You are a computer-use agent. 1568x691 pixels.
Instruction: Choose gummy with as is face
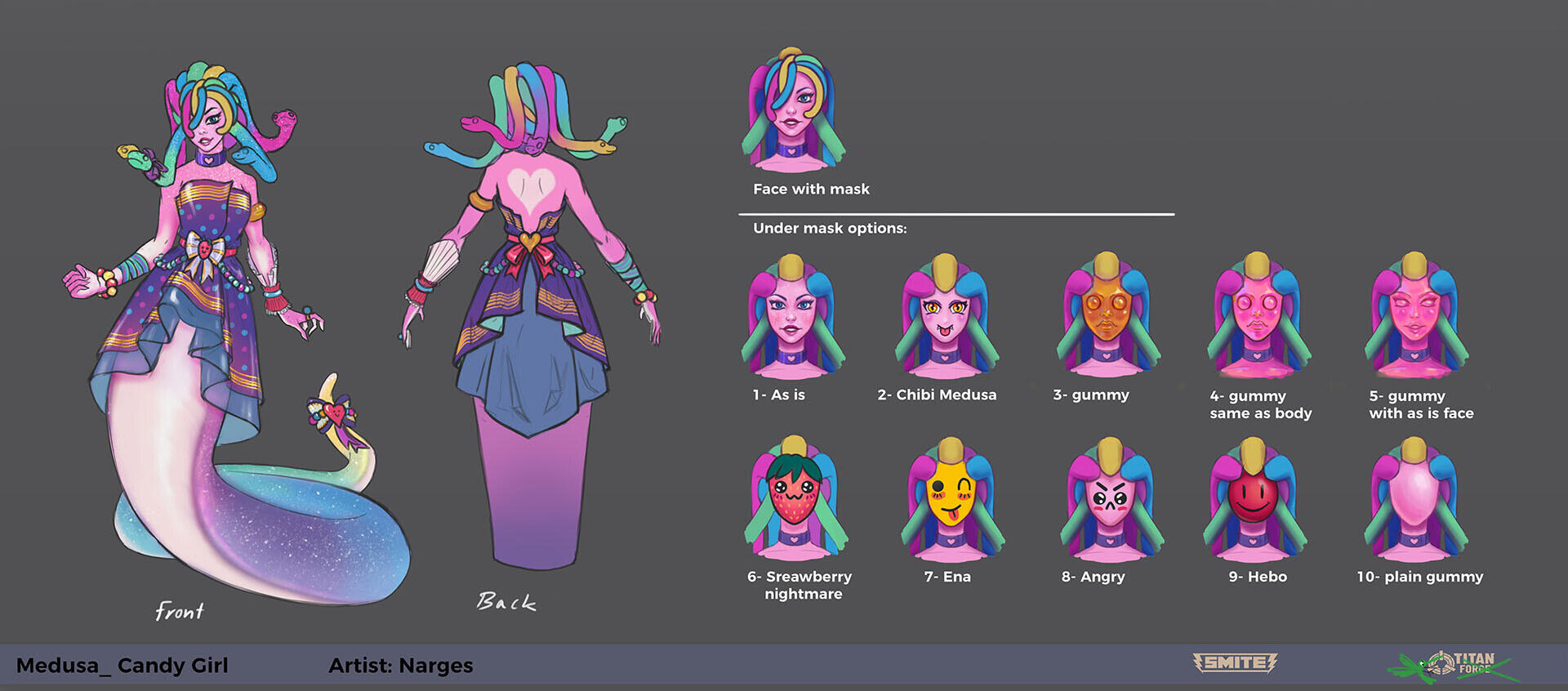[1414, 317]
